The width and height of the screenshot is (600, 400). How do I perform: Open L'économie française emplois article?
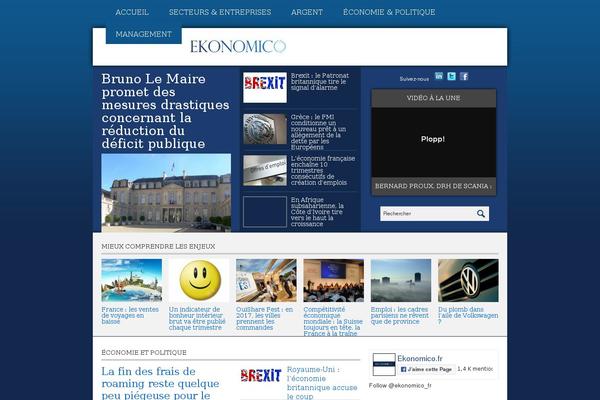tap(323, 170)
